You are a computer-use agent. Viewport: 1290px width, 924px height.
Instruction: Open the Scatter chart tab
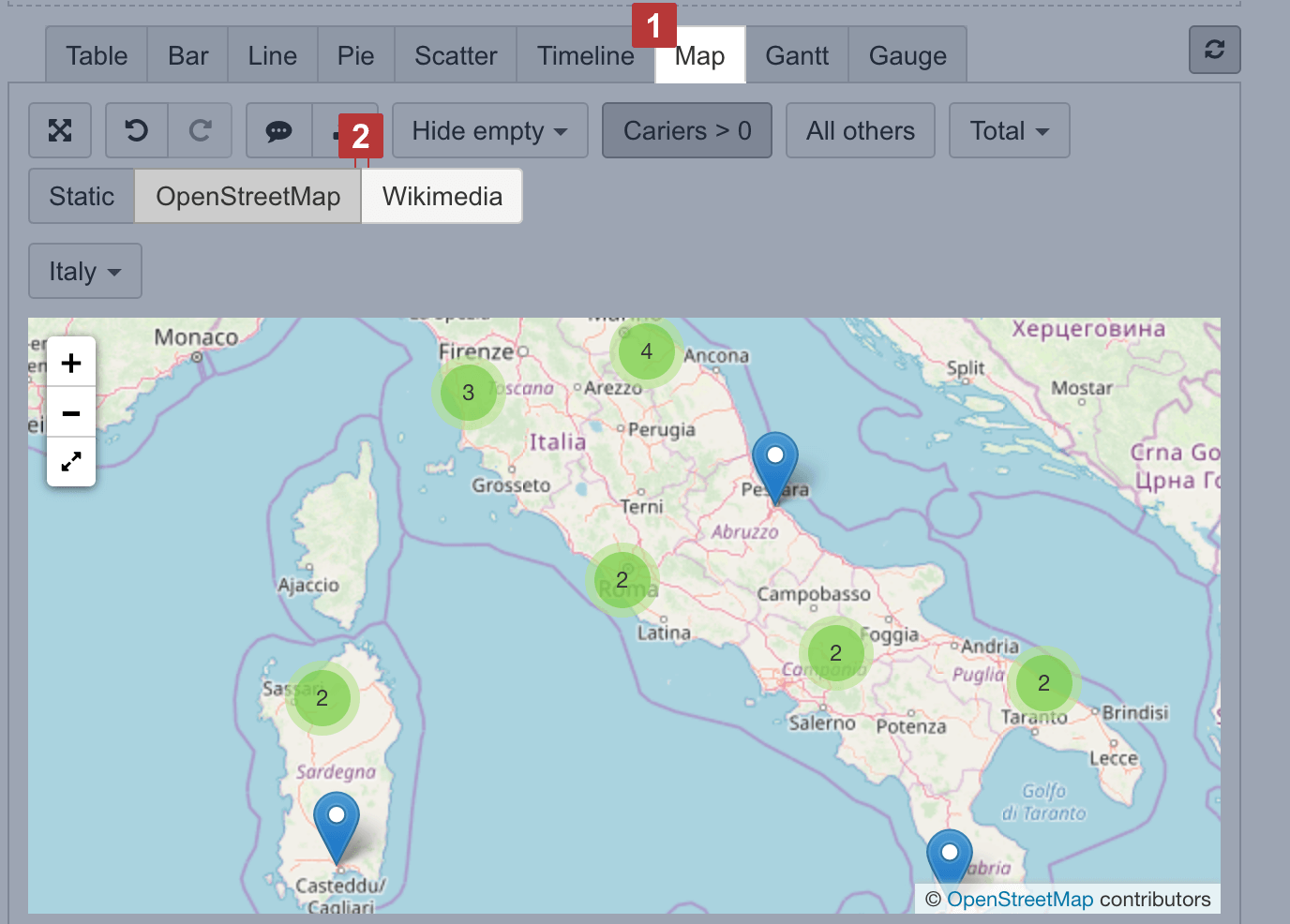456,56
